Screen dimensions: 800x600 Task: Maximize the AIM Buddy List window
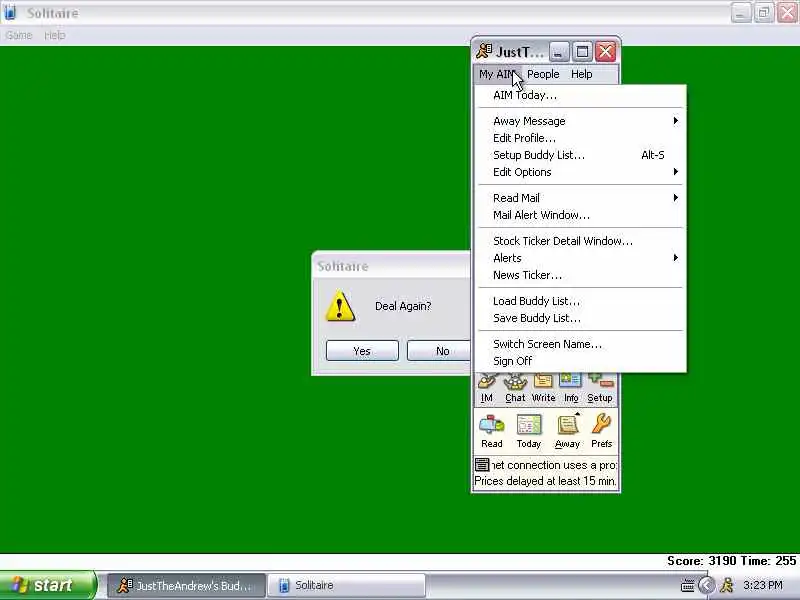point(582,52)
